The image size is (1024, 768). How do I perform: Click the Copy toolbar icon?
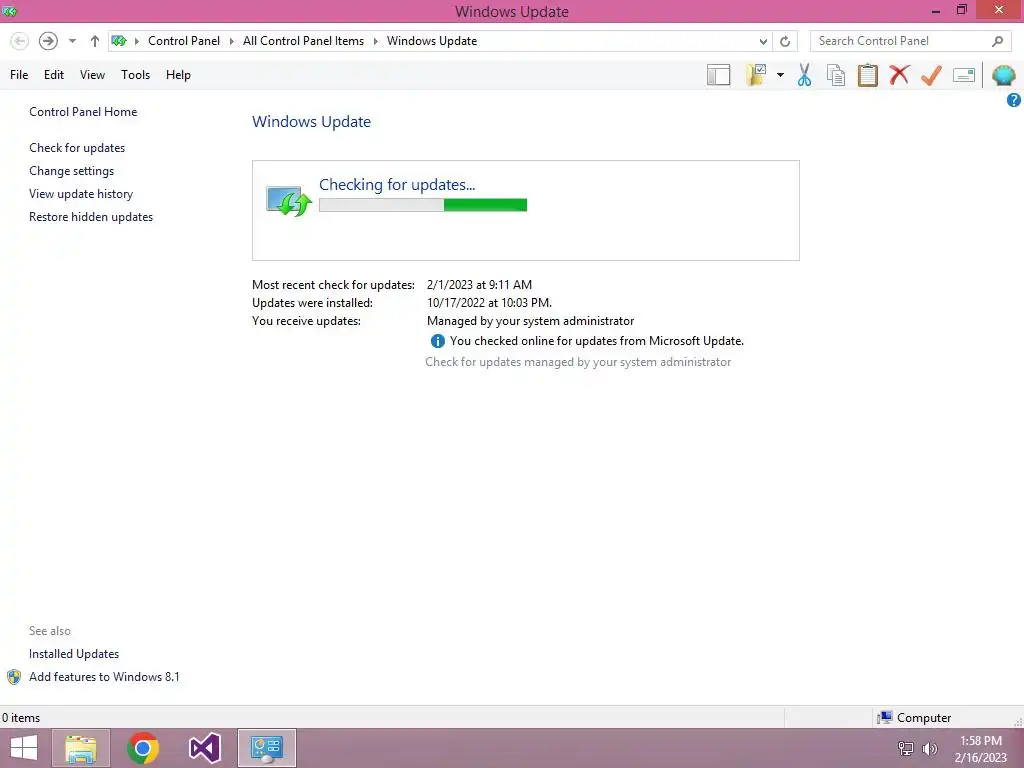(x=836, y=75)
